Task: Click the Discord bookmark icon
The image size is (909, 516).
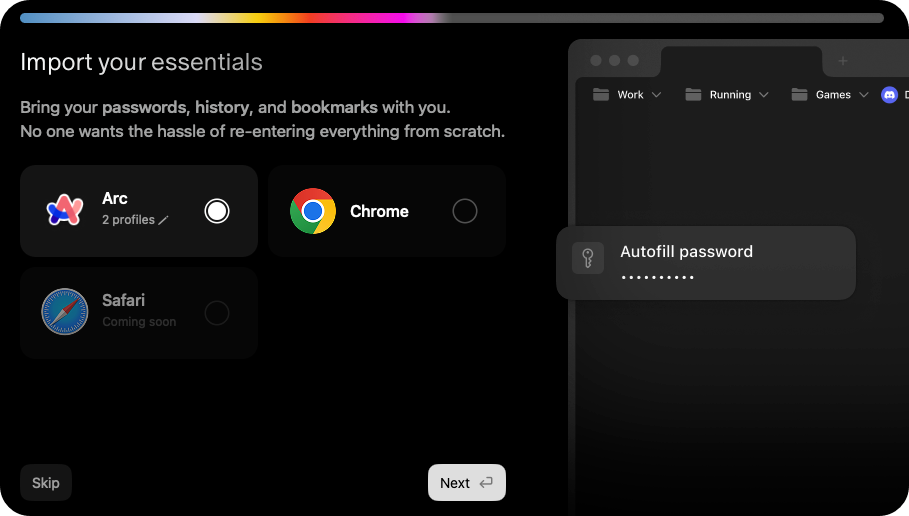Action: (889, 95)
